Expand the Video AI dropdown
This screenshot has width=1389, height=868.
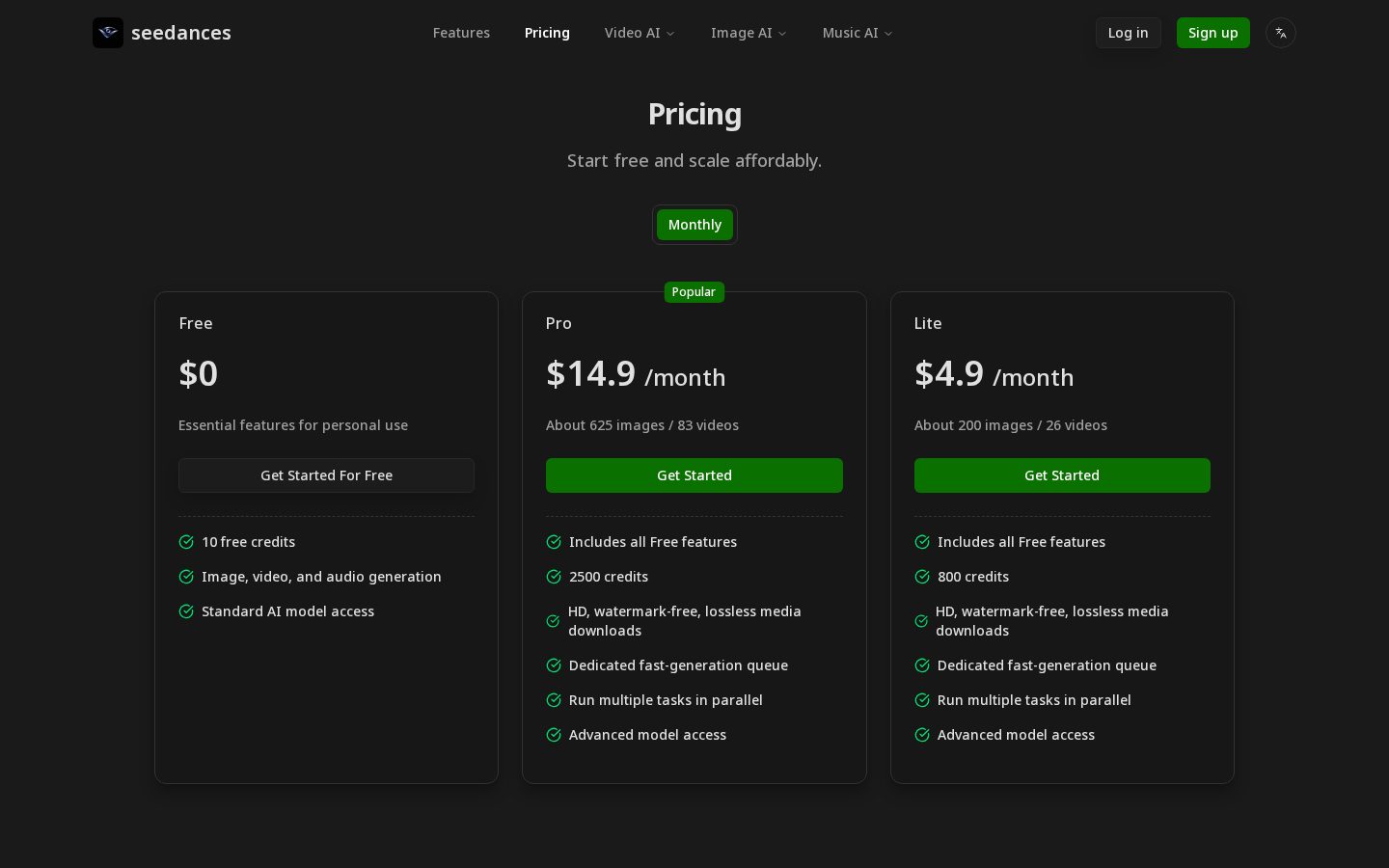(x=640, y=33)
